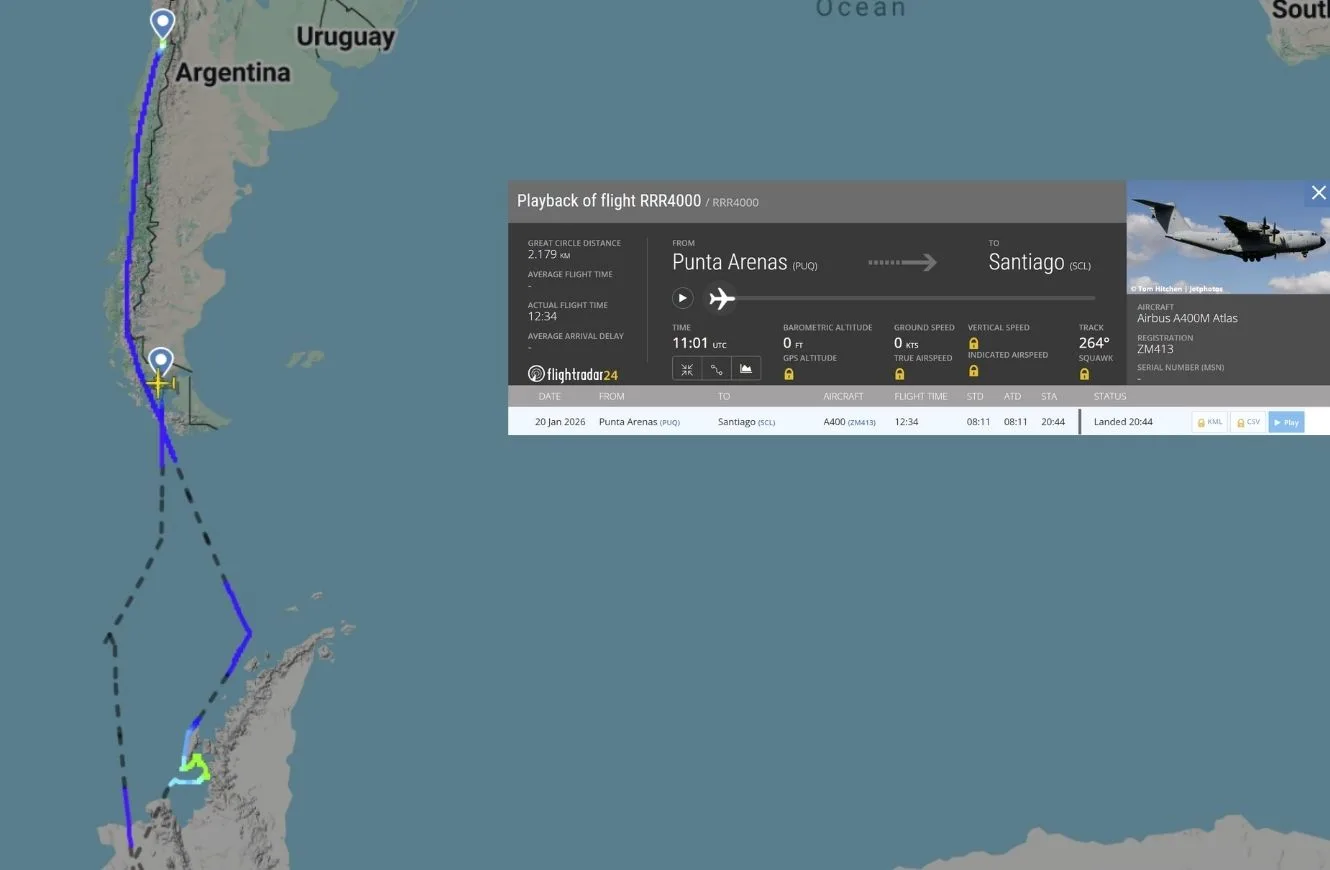The height and width of the screenshot is (870, 1330).
Task: Unlock INDICATED AIRSPEED with its lock icon
Action: click(x=973, y=371)
